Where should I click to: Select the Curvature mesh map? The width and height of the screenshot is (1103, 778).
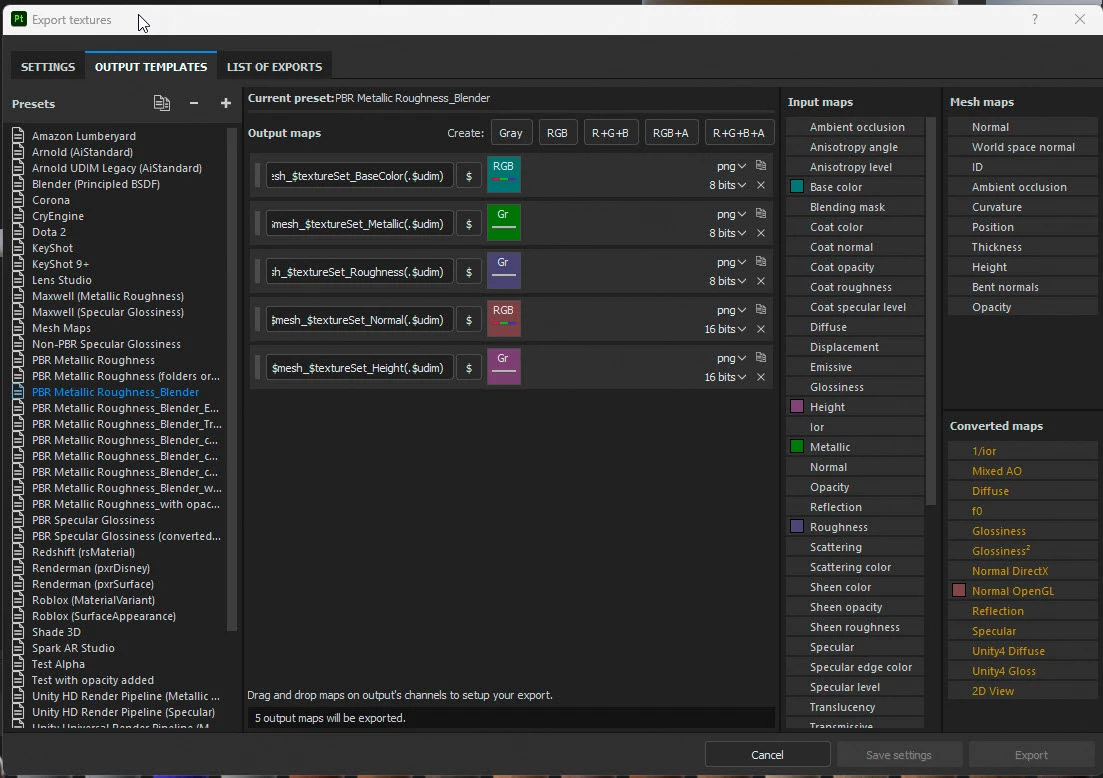[1023, 207]
